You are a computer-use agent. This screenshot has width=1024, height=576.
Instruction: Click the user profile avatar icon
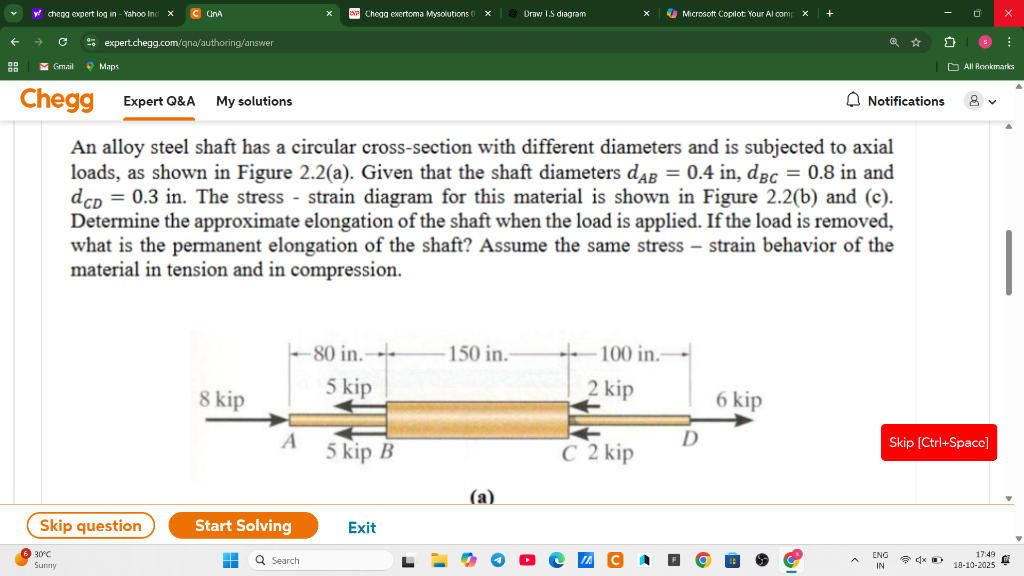click(974, 101)
